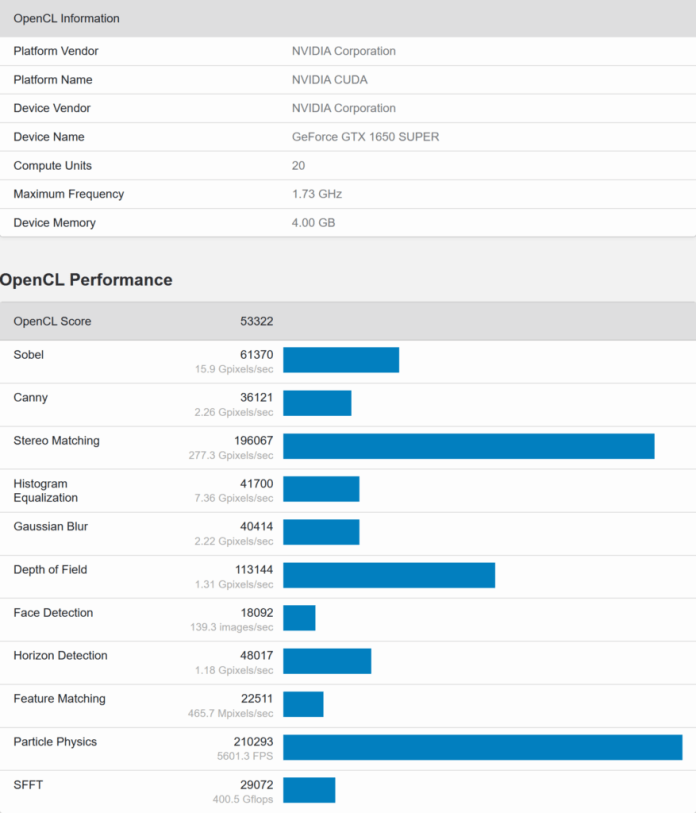Click the Horizon Detection bar
The image size is (696, 813).
(x=327, y=661)
